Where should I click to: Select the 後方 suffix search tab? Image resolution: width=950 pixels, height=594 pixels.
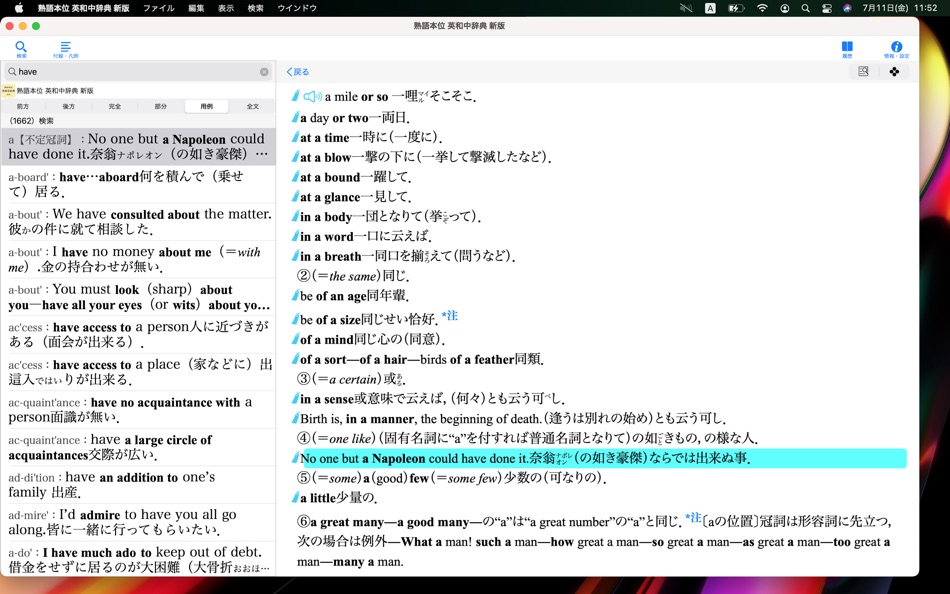coord(68,106)
